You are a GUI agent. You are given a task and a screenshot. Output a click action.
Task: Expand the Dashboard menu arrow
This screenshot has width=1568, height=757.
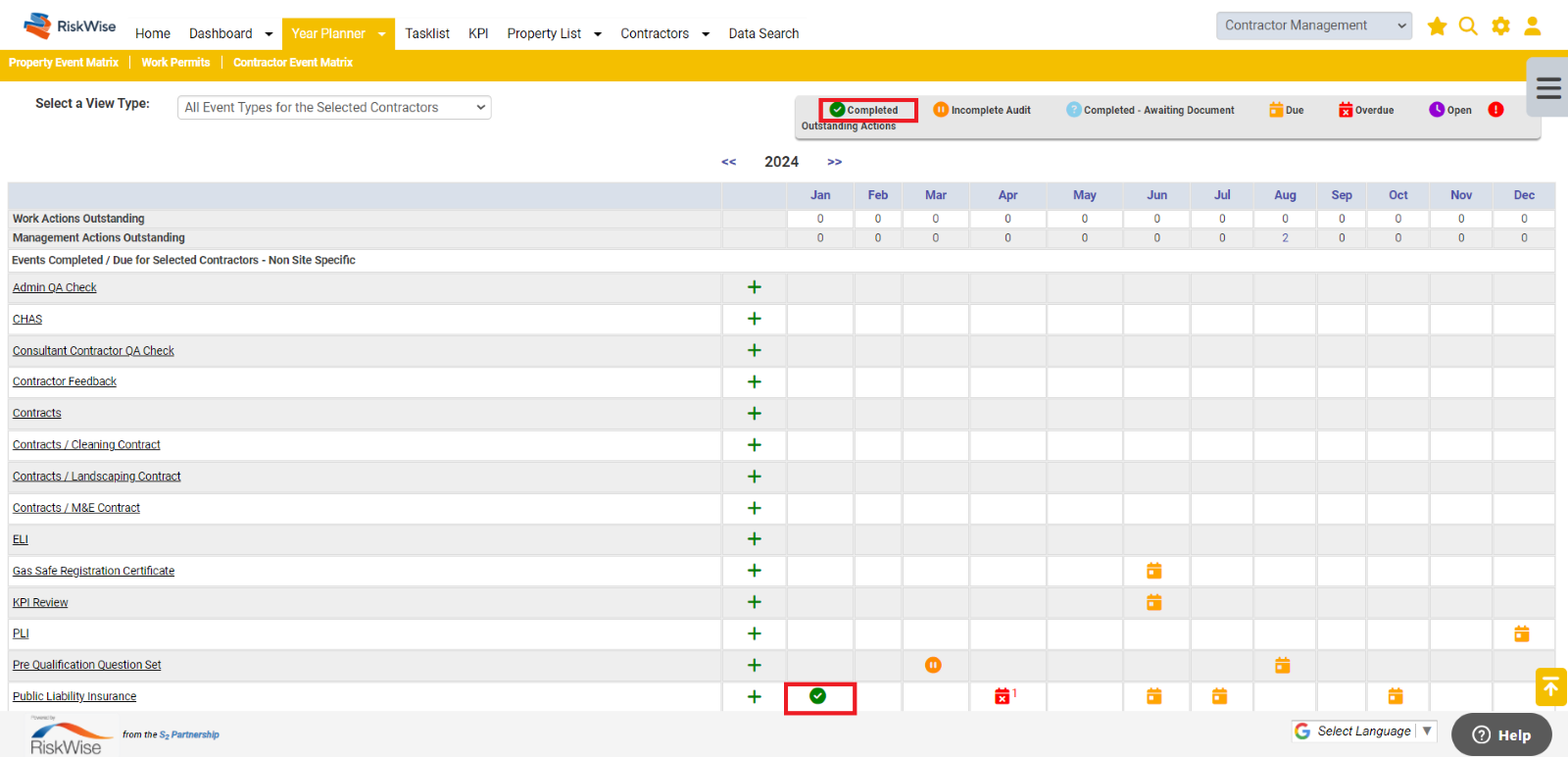269,34
